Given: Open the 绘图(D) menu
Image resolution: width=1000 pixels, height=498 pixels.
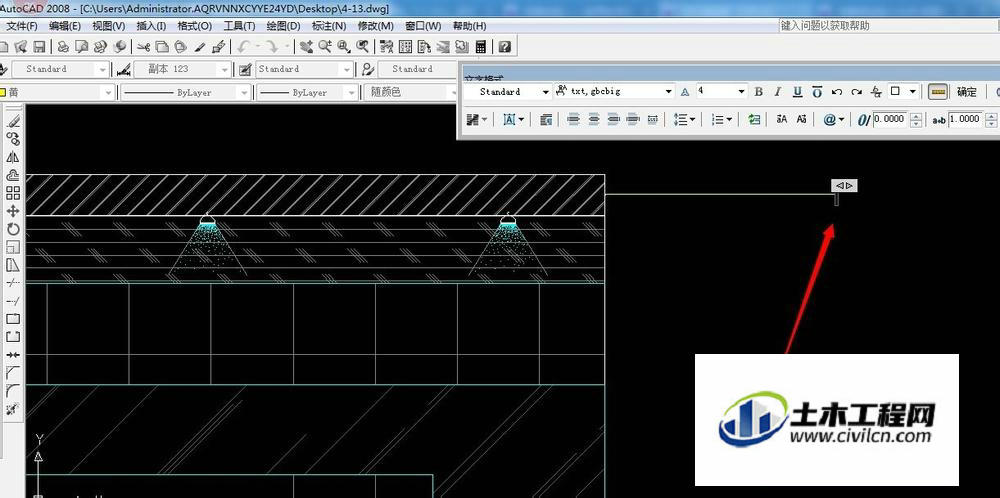Looking at the screenshot, I should [283, 26].
